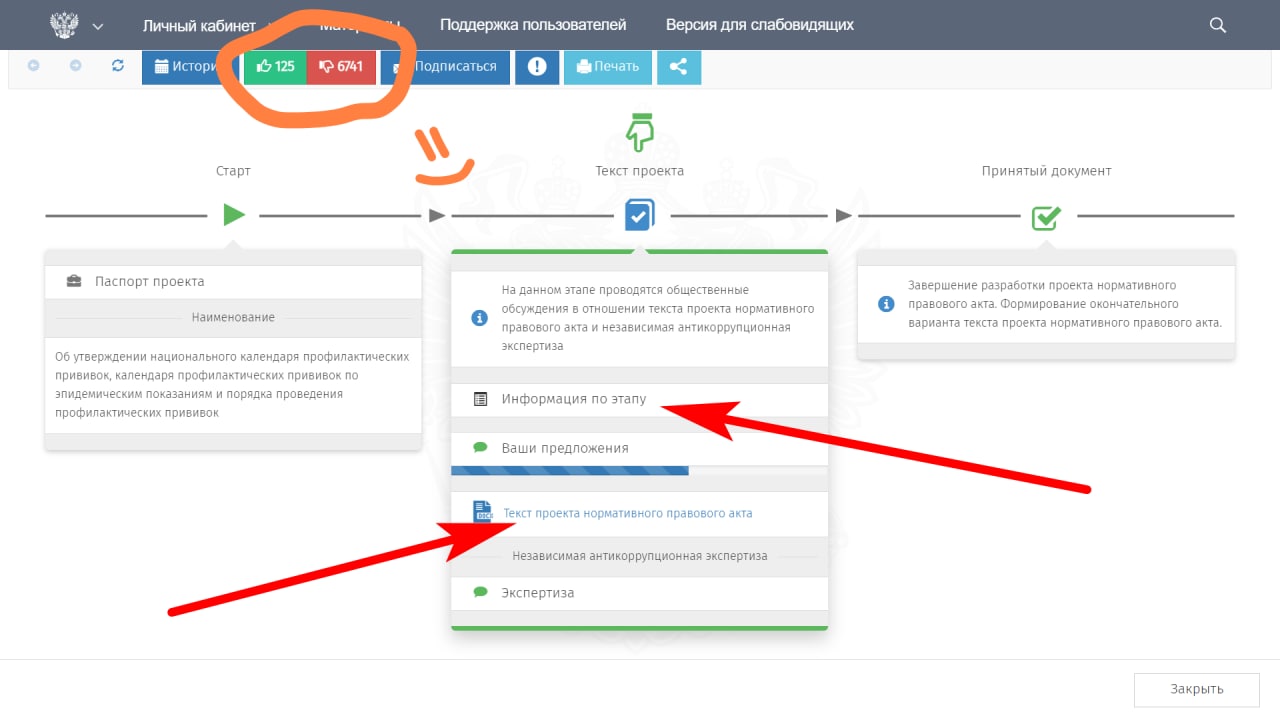
Task: Click the briefcase icon beside Паспорт проекта
Action: [75, 281]
